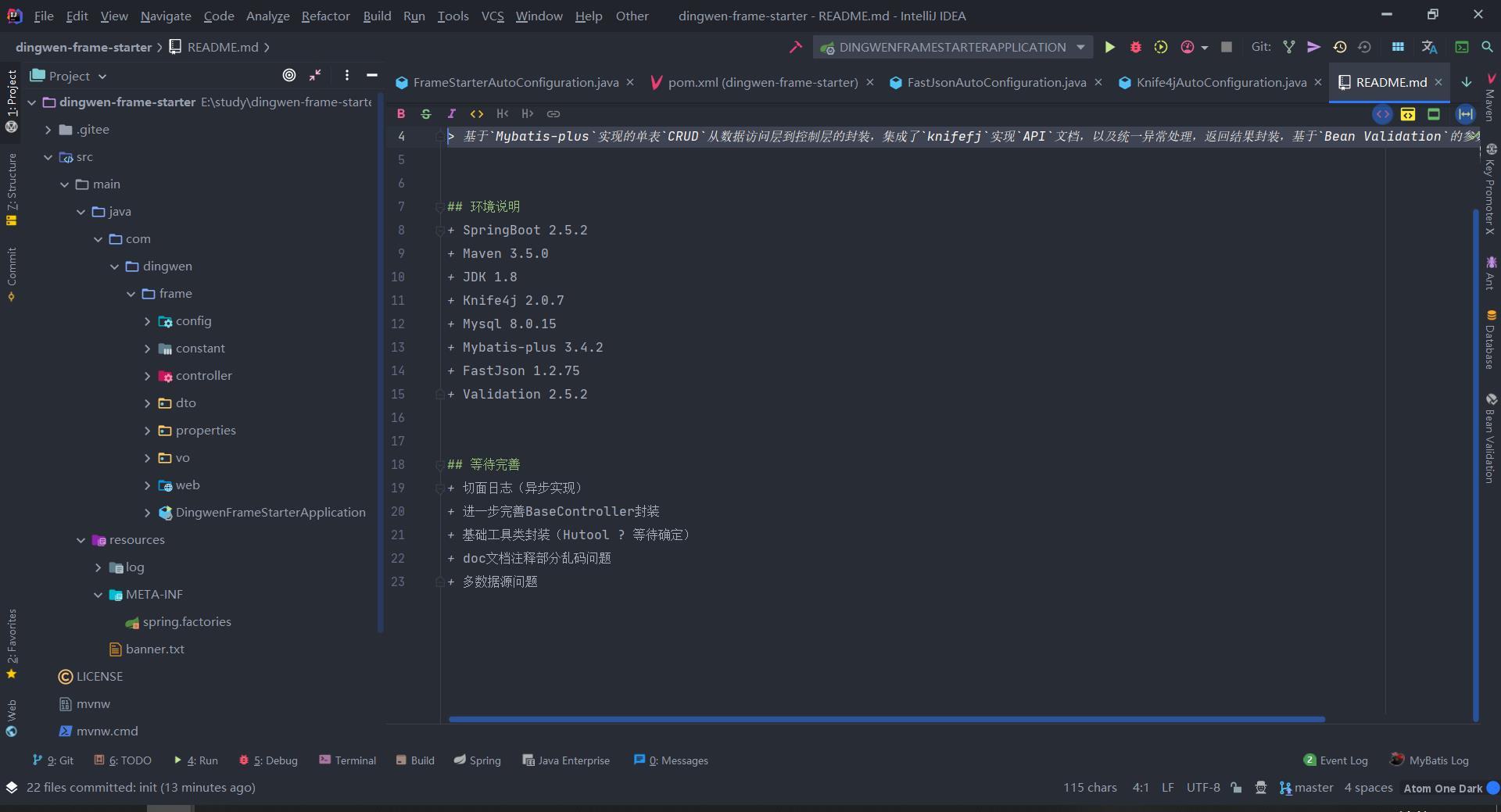Click the editor horizontal scrollbar
Image resolution: width=1501 pixels, height=812 pixels.
pos(887,719)
